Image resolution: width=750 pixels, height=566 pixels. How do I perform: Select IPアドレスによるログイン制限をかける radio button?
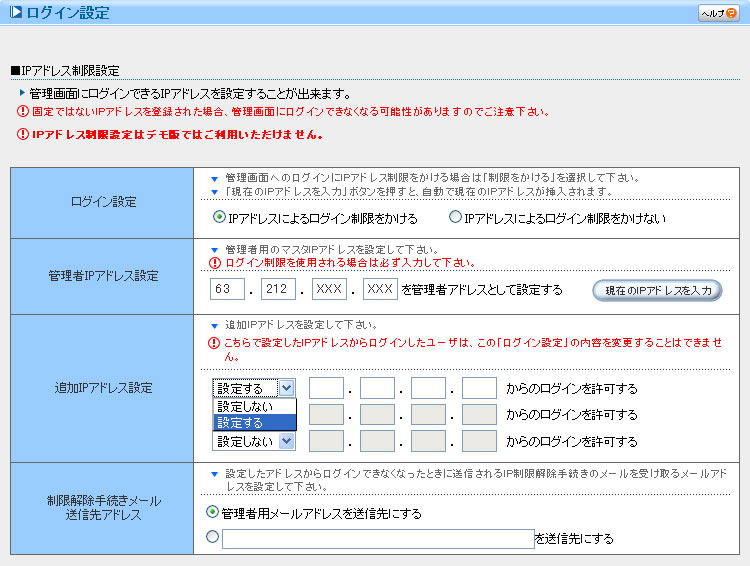[x=219, y=217]
